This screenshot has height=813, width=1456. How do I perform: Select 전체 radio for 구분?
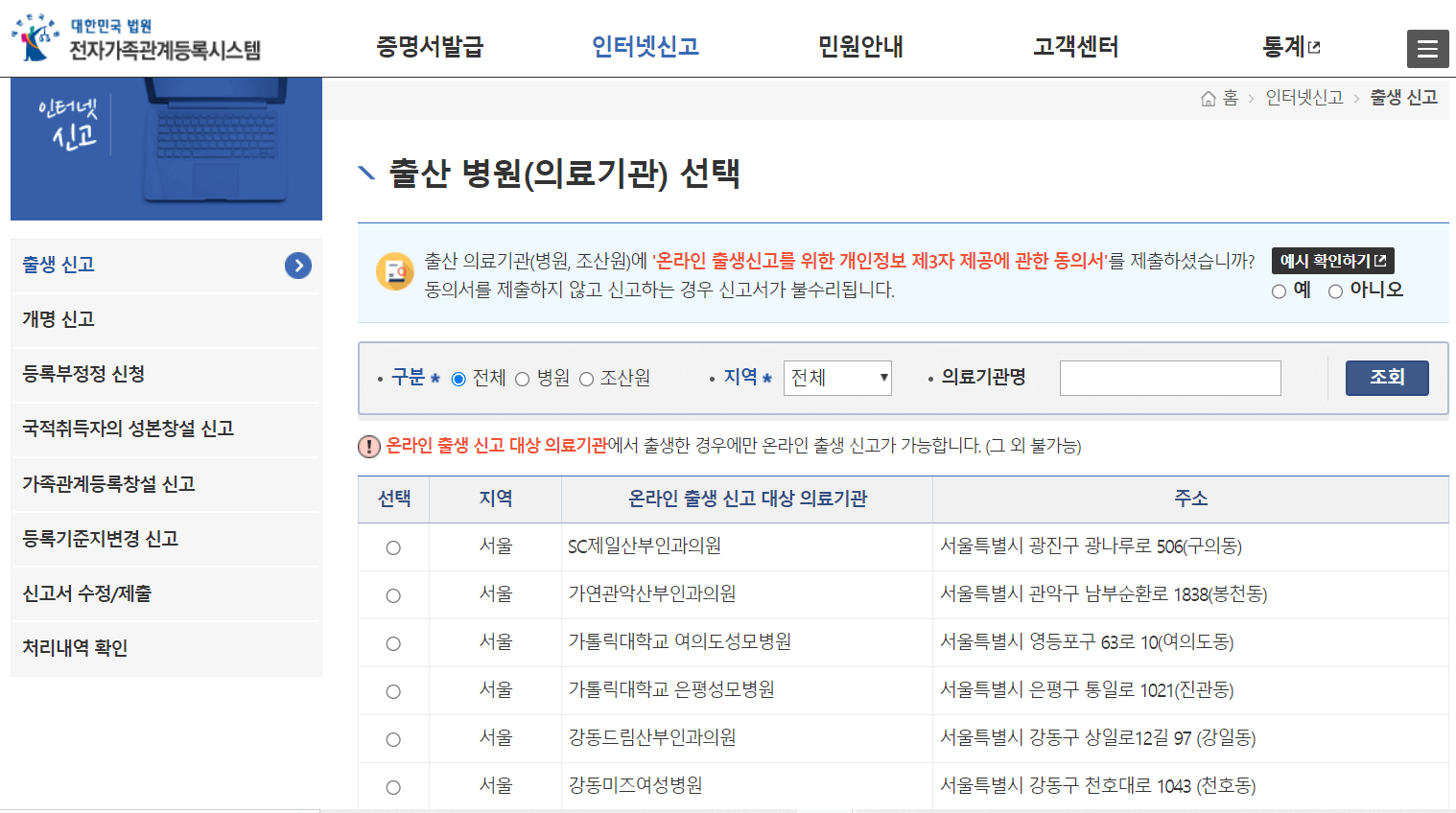click(x=458, y=379)
